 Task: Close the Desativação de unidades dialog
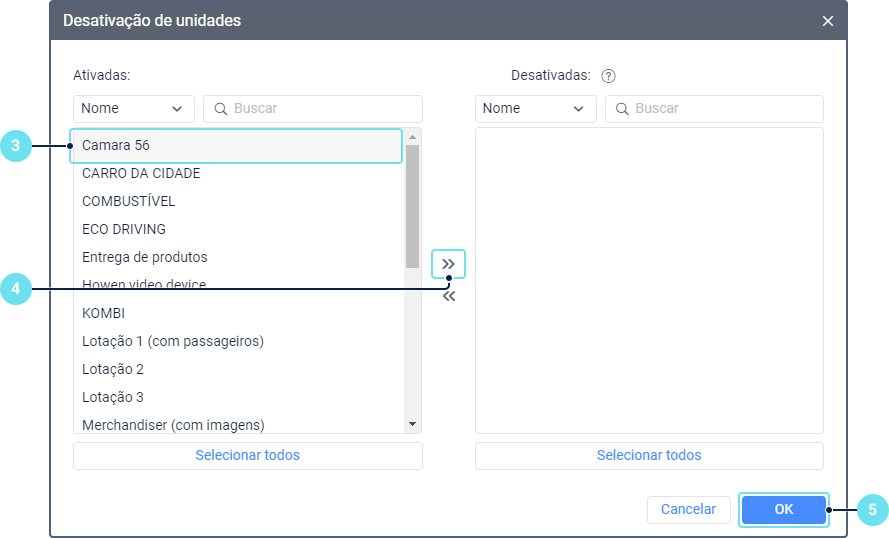827,20
